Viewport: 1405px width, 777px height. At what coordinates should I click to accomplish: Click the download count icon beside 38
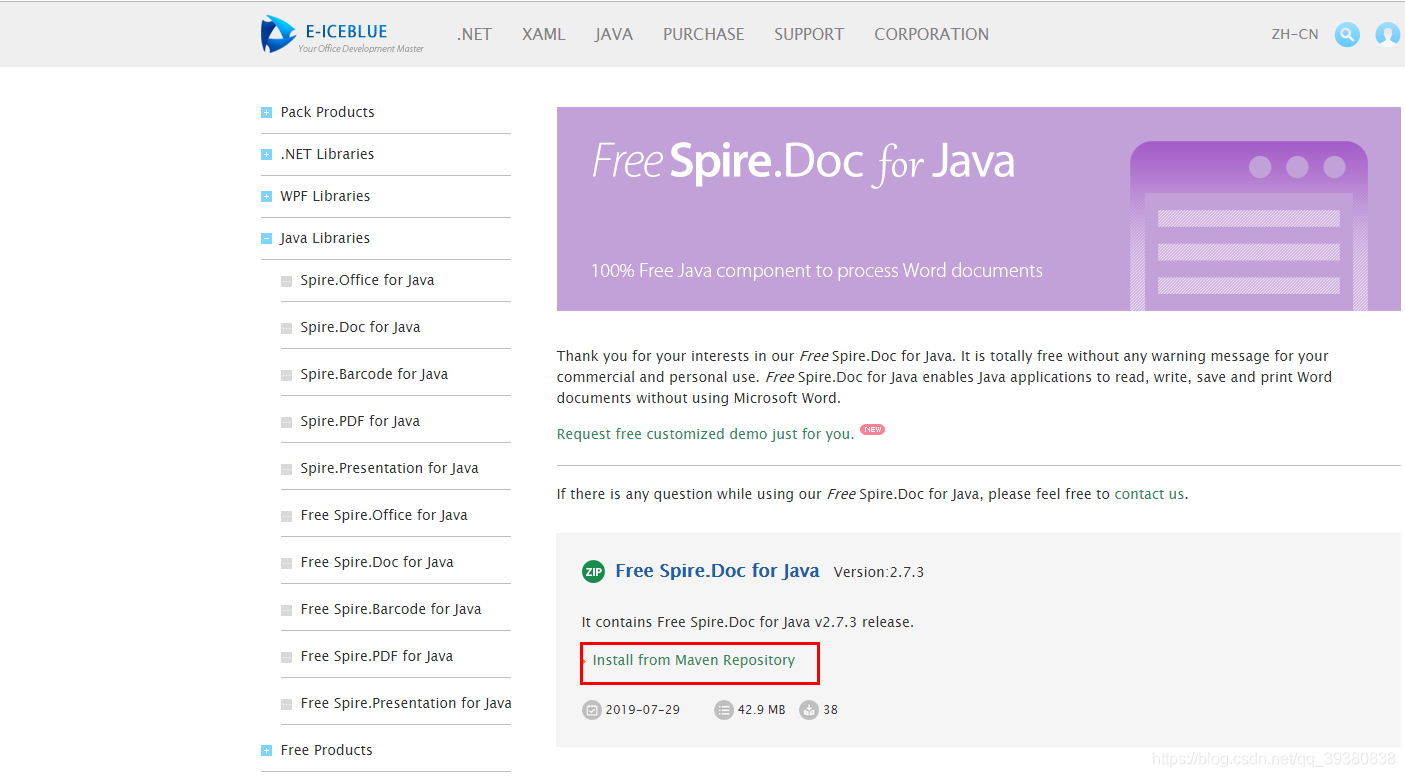(809, 710)
